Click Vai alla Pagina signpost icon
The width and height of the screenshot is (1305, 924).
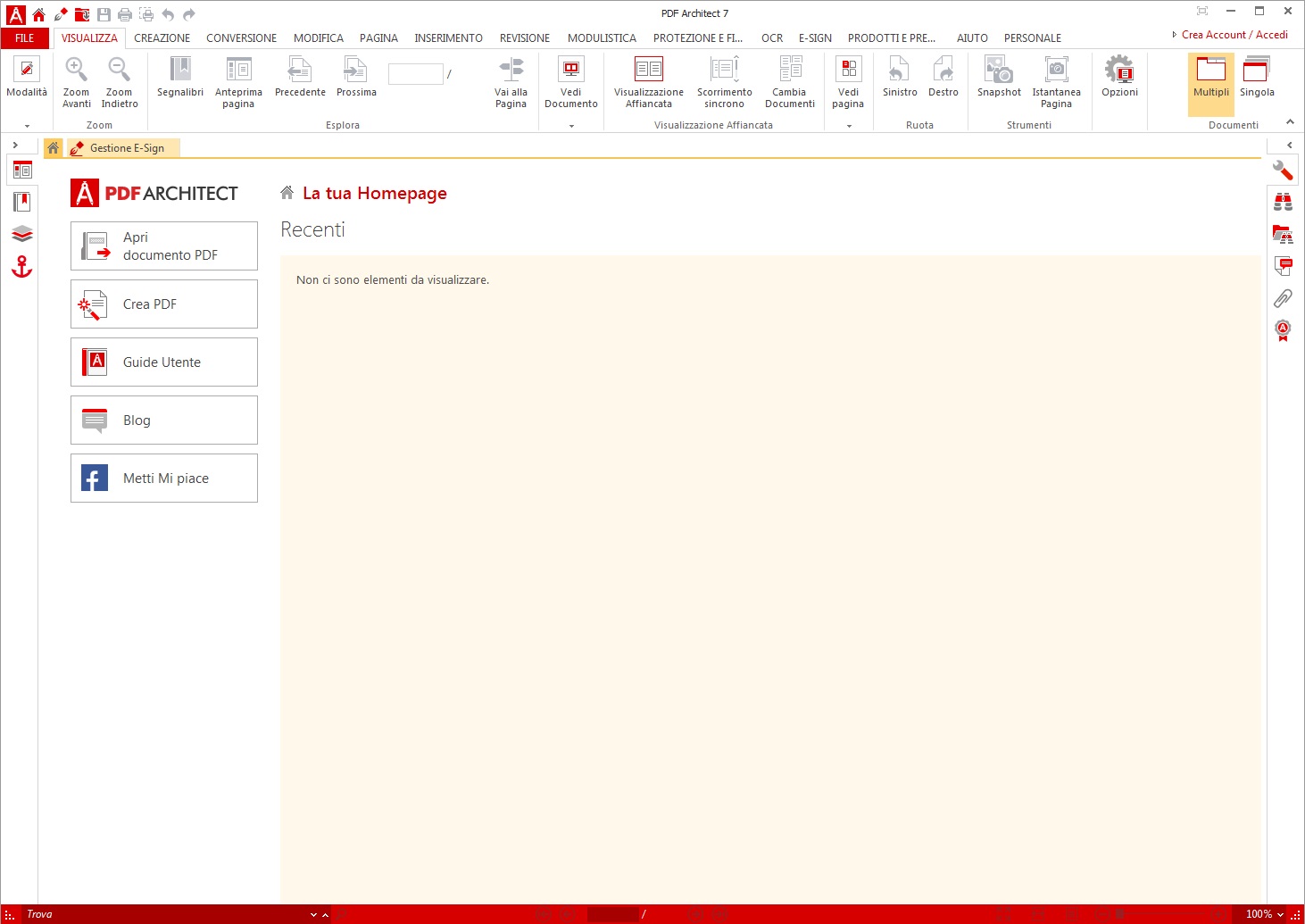(511, 70)
